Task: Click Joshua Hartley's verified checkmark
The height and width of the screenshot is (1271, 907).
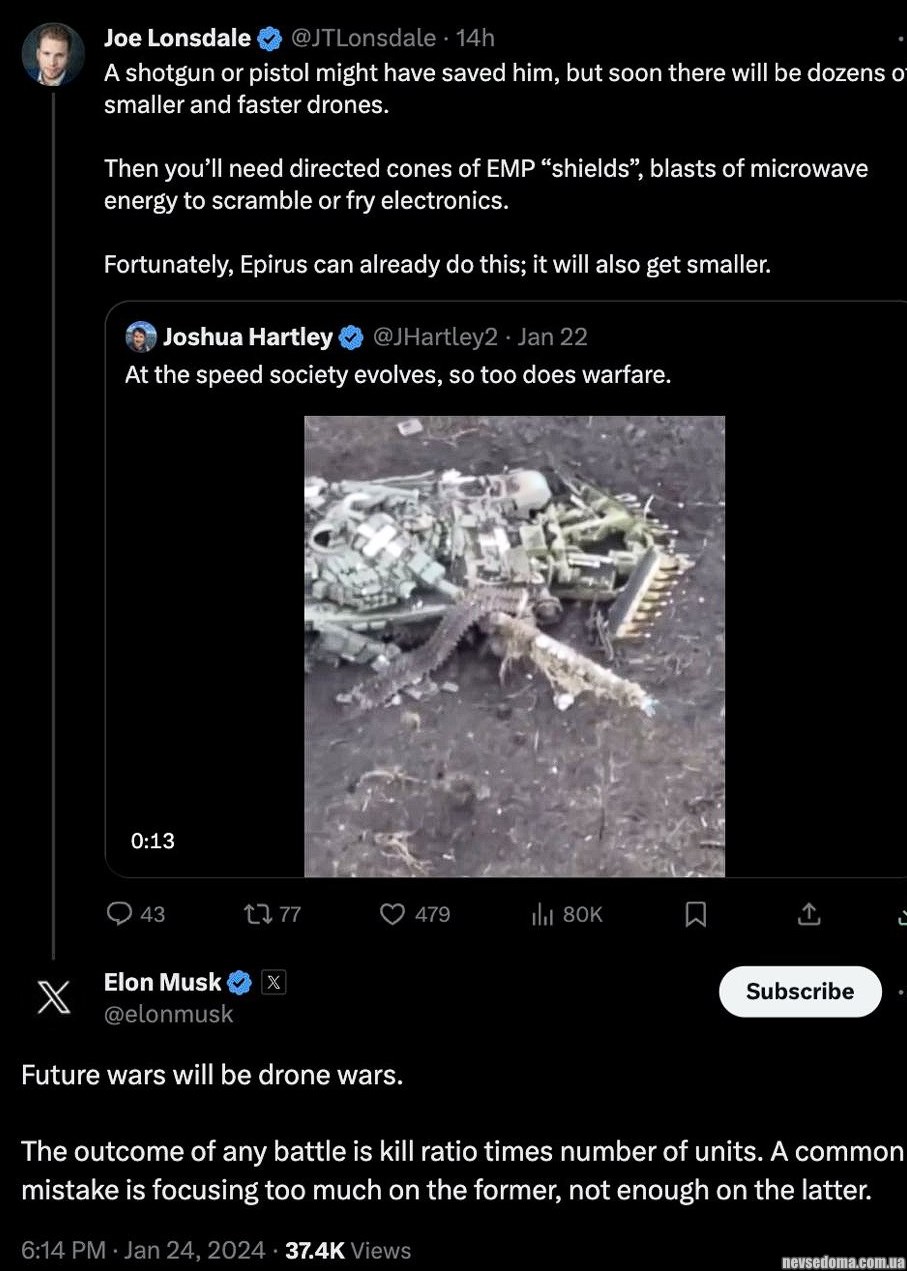Action: (351, 338)
